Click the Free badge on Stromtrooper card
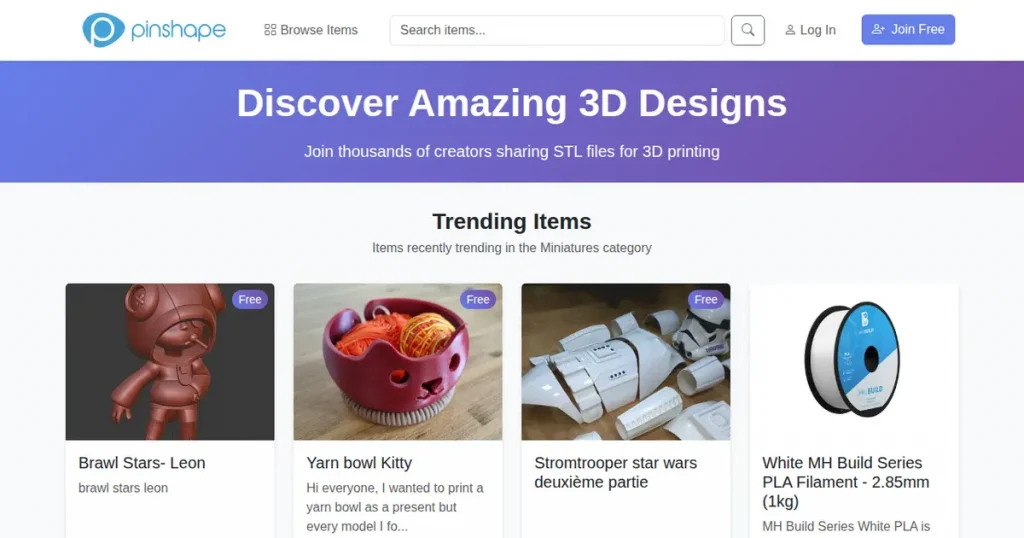This screenshot has height=538, width=1024. [705, 299]
